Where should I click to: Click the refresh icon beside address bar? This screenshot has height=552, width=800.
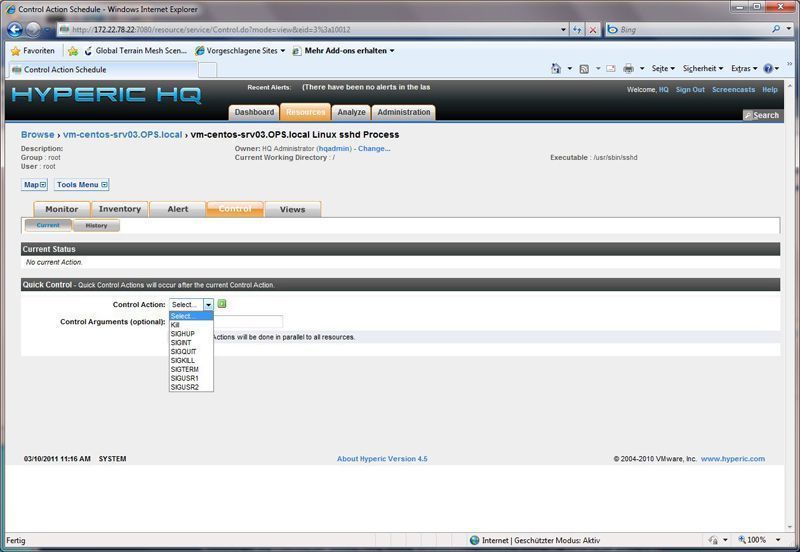click(577, 30)
